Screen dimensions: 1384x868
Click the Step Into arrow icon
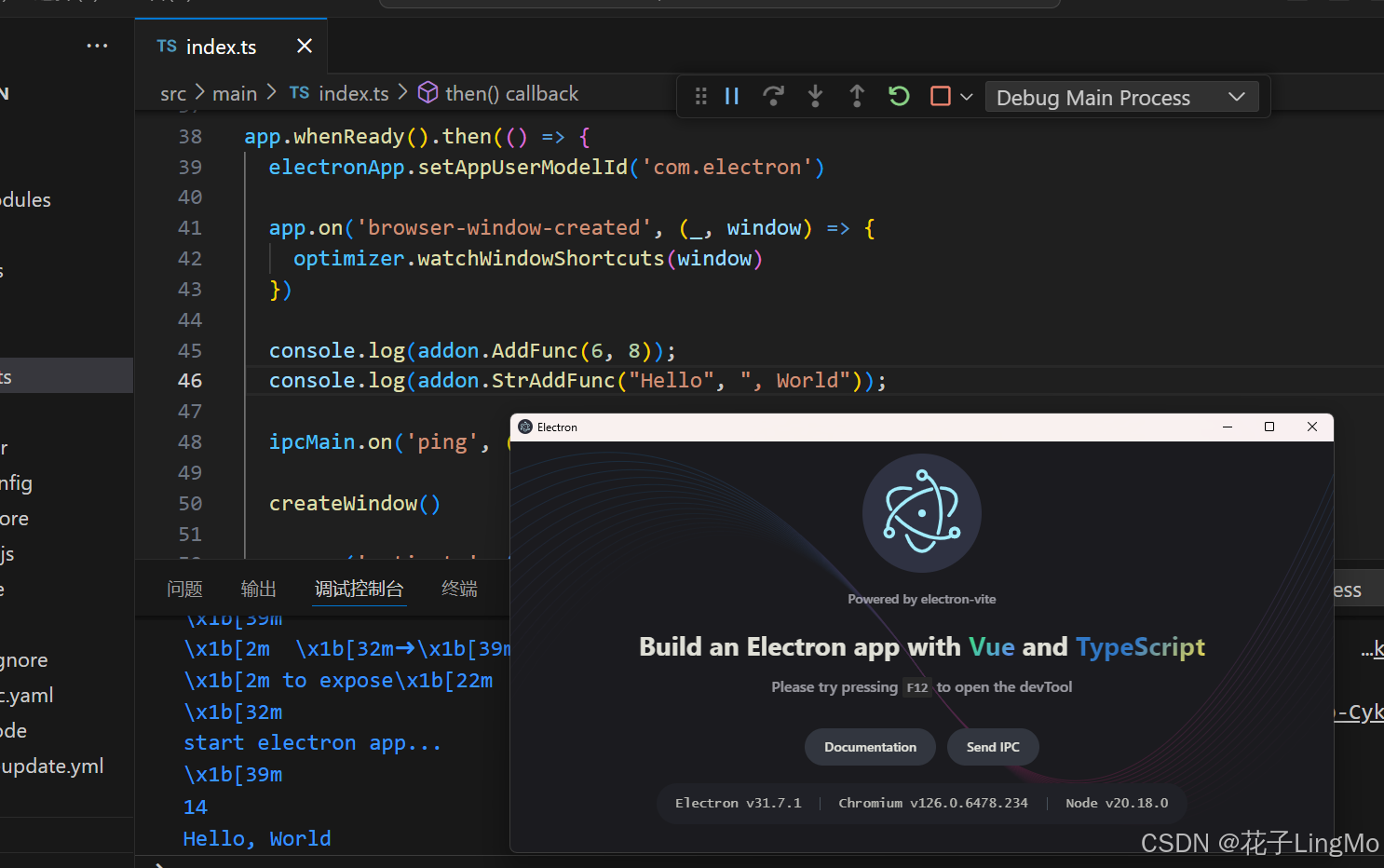click(x=815, y=96)
